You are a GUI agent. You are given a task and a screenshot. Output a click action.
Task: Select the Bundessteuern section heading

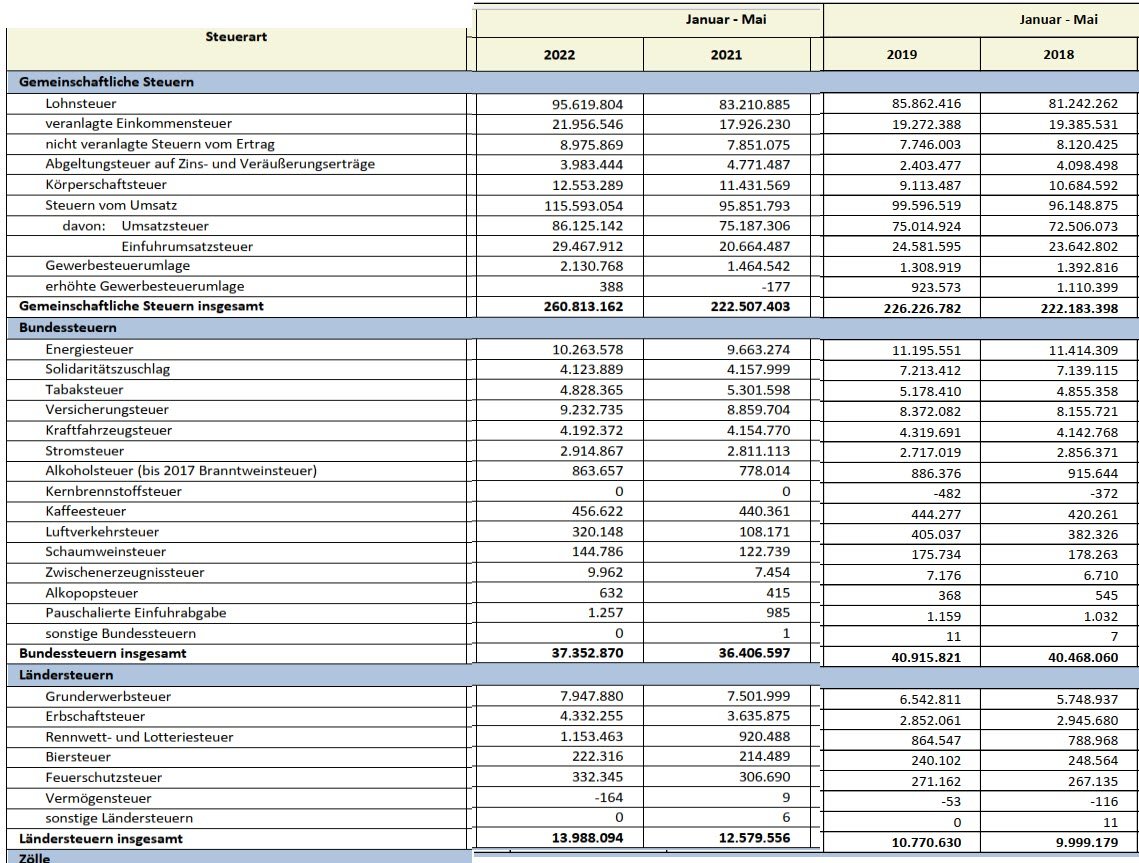tap(68, 328)
